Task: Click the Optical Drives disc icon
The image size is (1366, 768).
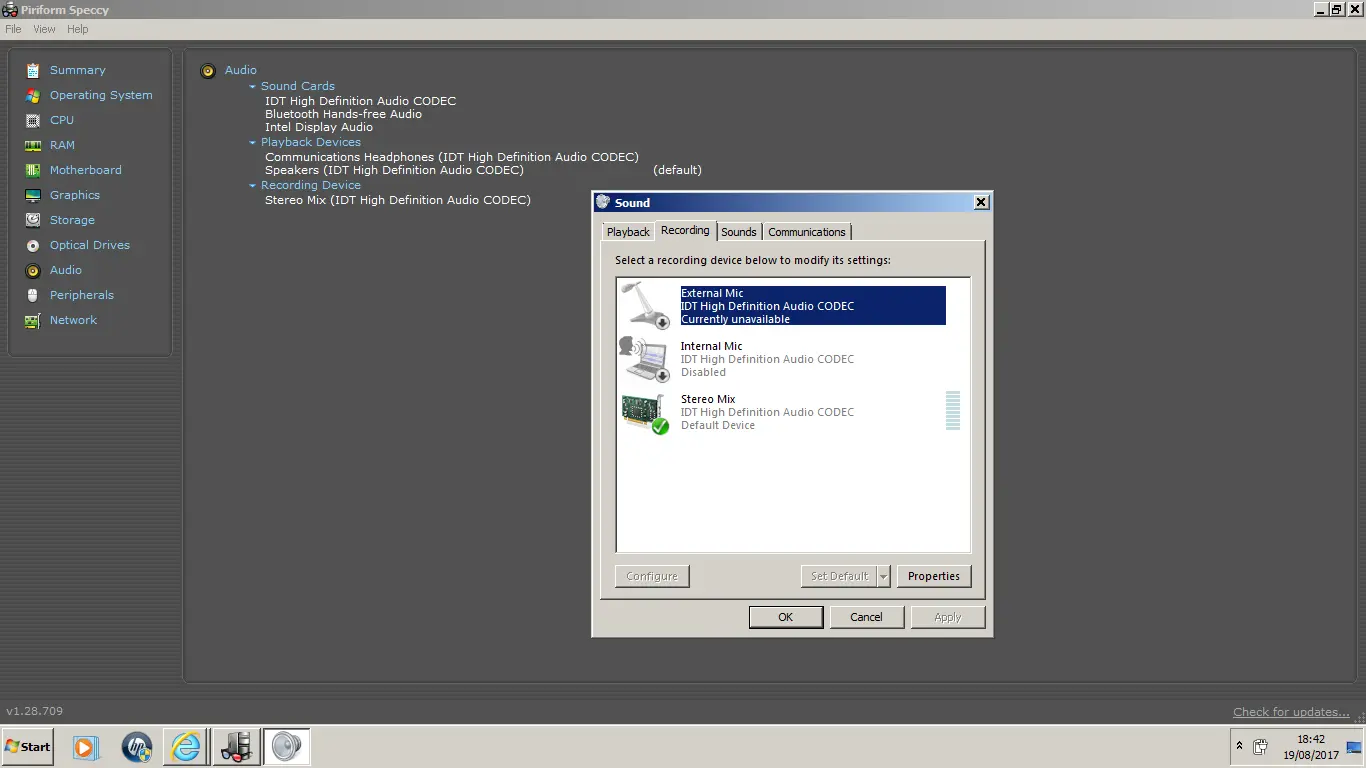Action: tap(33, 245)
